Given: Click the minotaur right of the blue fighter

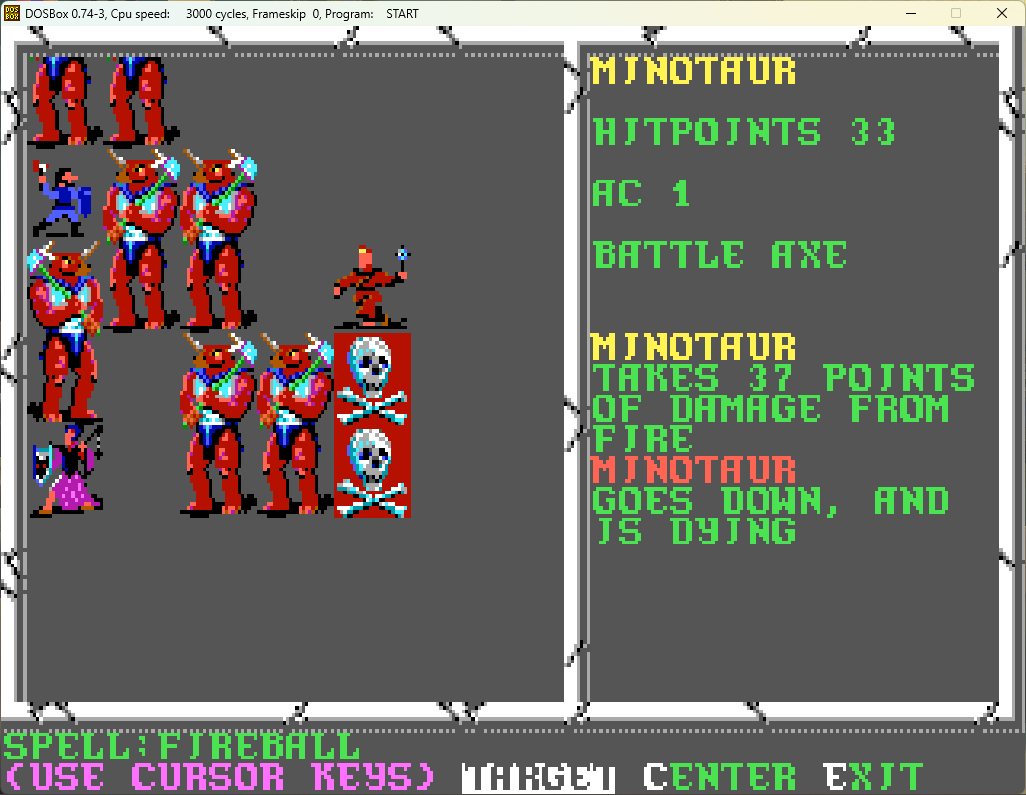Looking at the screenshot, I should click(141, 239).
